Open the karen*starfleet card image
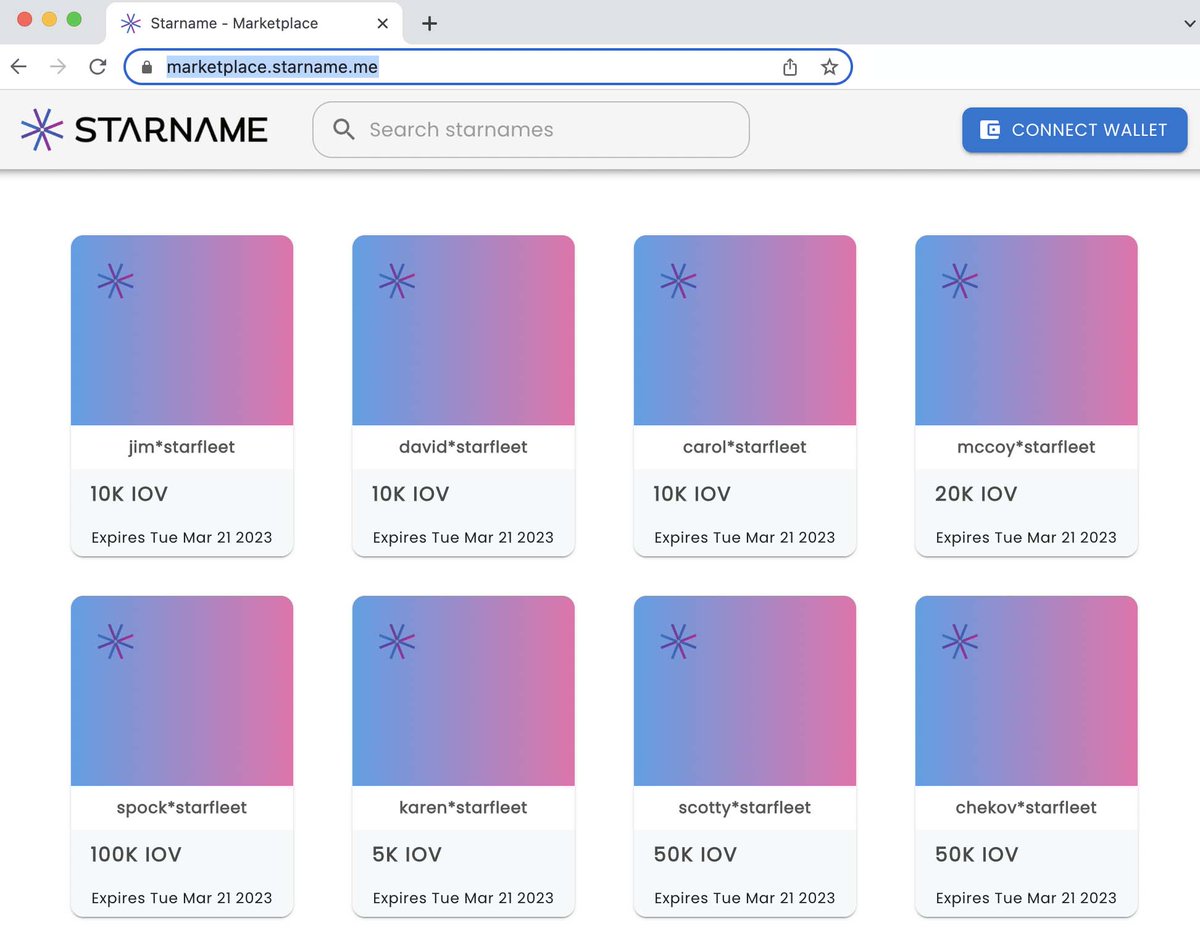The width and height of the screenshot is (1200, 931). tap(464, 691)
